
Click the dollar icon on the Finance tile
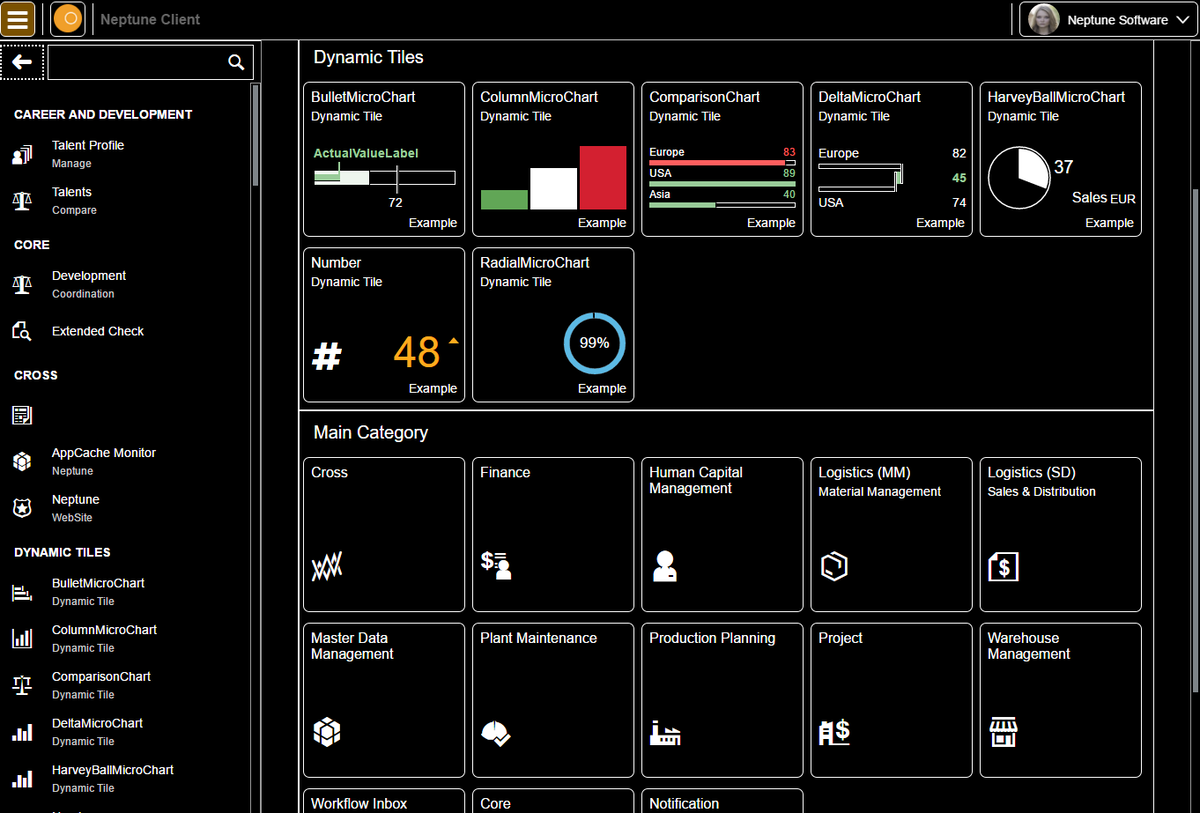point(494,565)
